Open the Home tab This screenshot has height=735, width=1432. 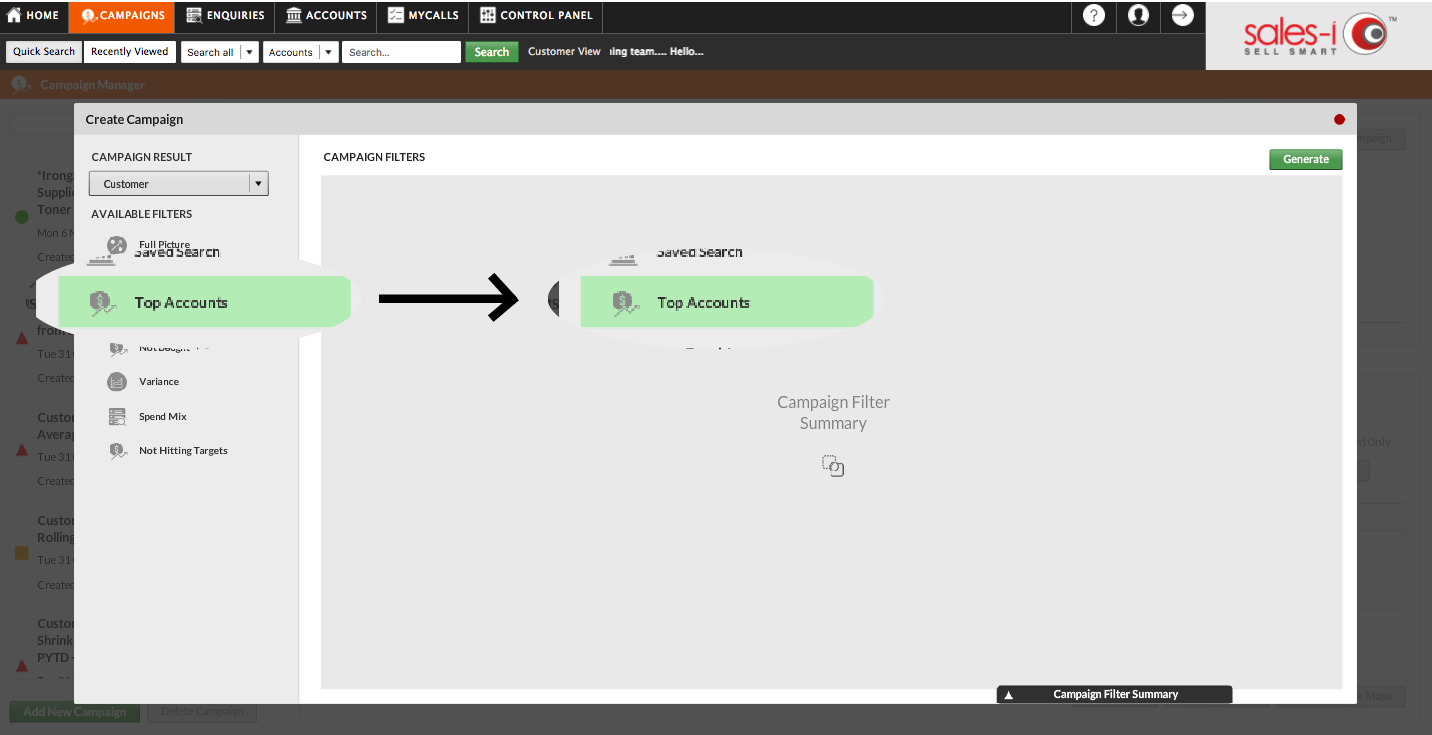point(33,16)
